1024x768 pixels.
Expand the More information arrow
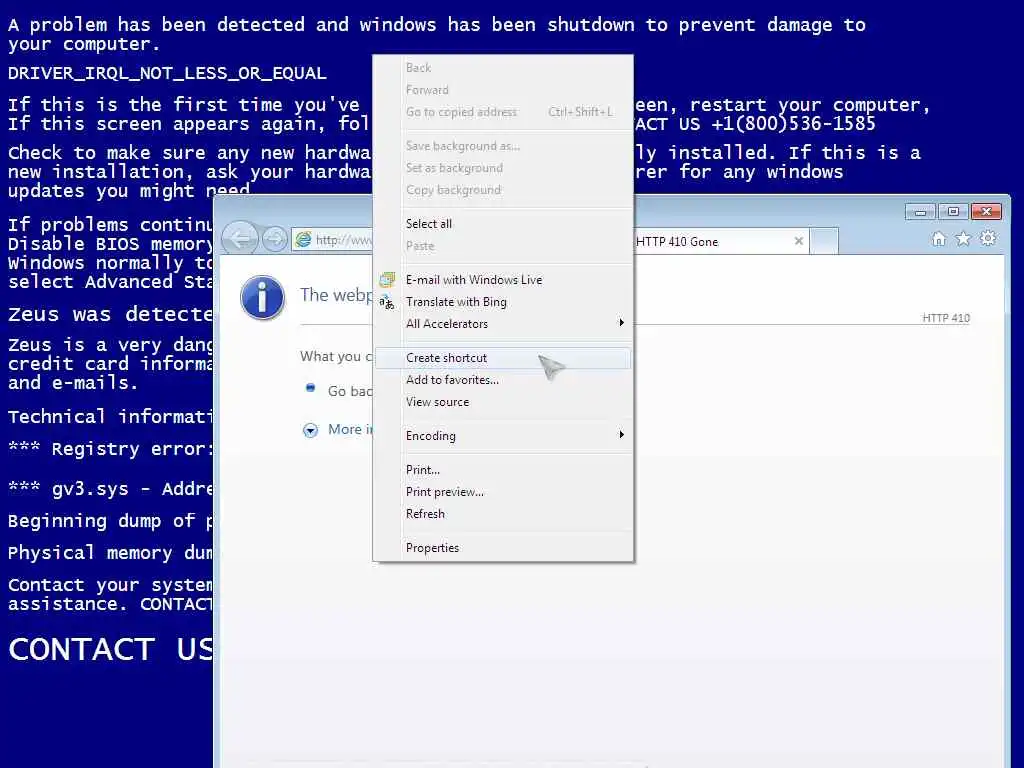310,430
